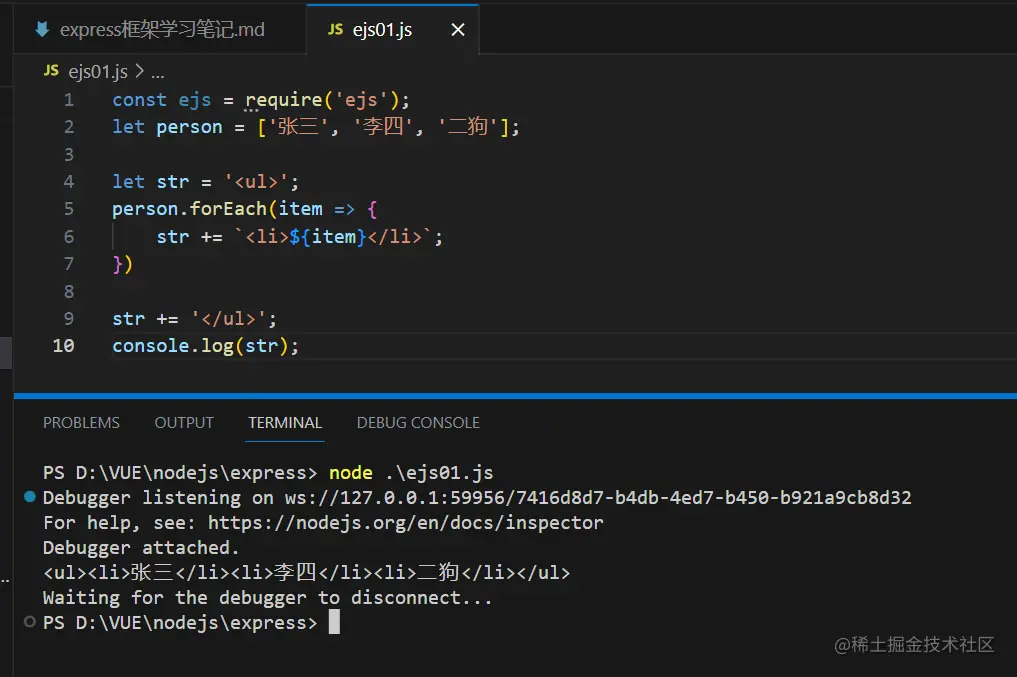Screen dimensions: 1017x677
Task: Click the terminal cursor at the last prompt
Action: click(x=334, y=623)
